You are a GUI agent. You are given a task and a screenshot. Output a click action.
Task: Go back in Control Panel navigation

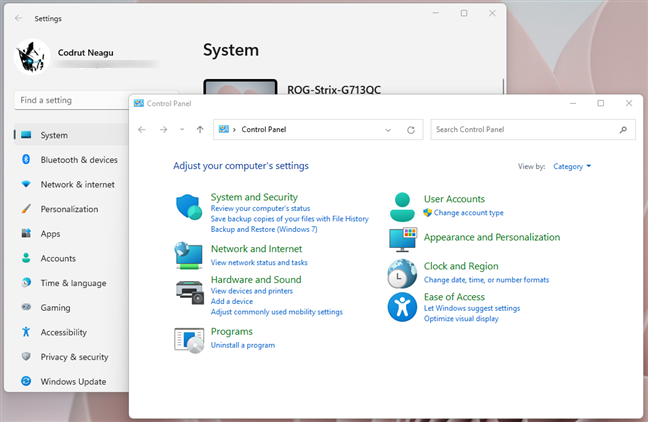(142, 130)
